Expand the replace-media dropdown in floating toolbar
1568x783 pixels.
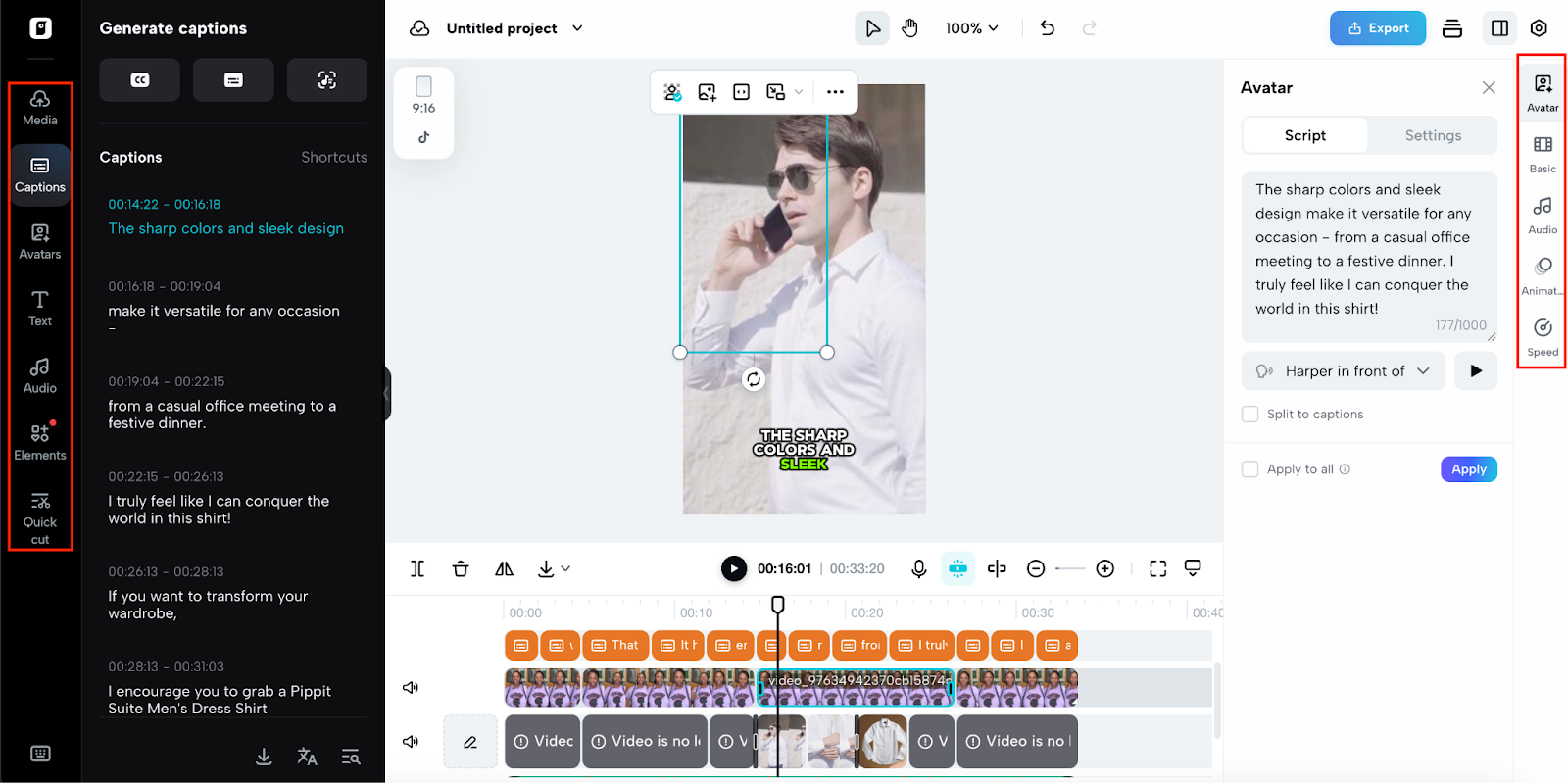[x=799, y=92]
